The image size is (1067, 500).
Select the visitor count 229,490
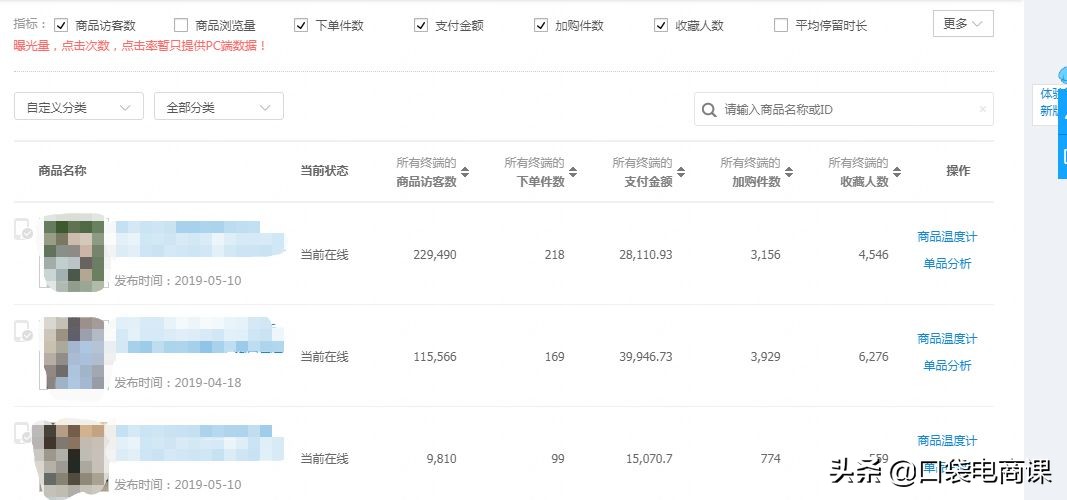[435, 255]
